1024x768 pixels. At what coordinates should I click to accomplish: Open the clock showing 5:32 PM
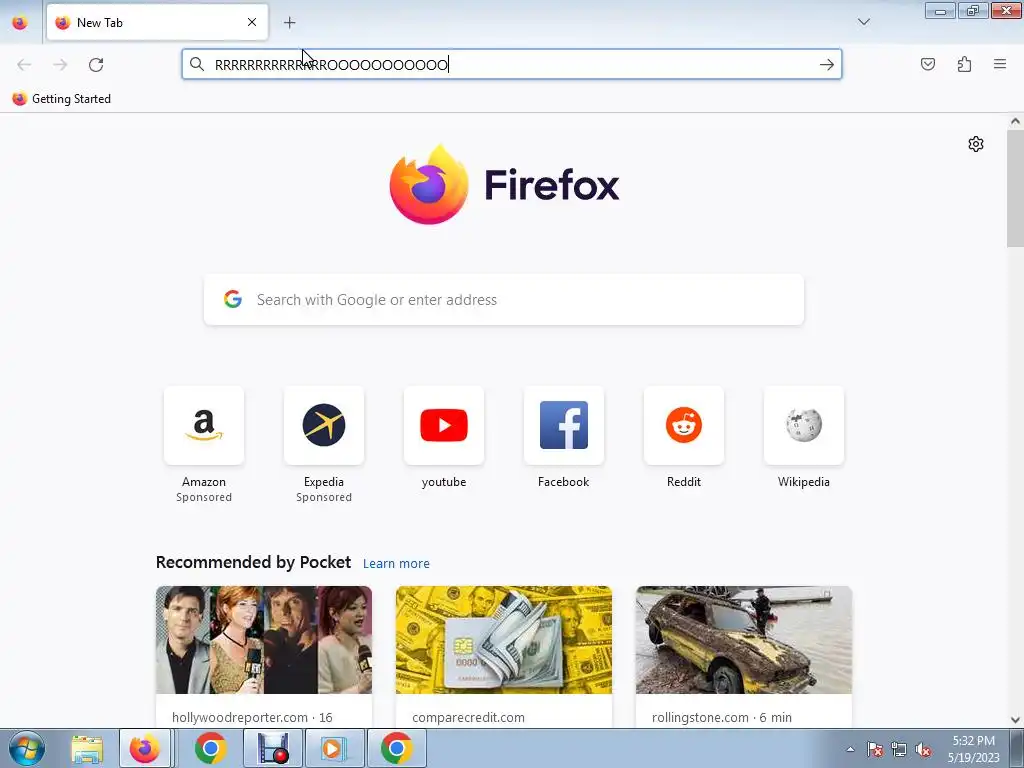tap(974, 749)
